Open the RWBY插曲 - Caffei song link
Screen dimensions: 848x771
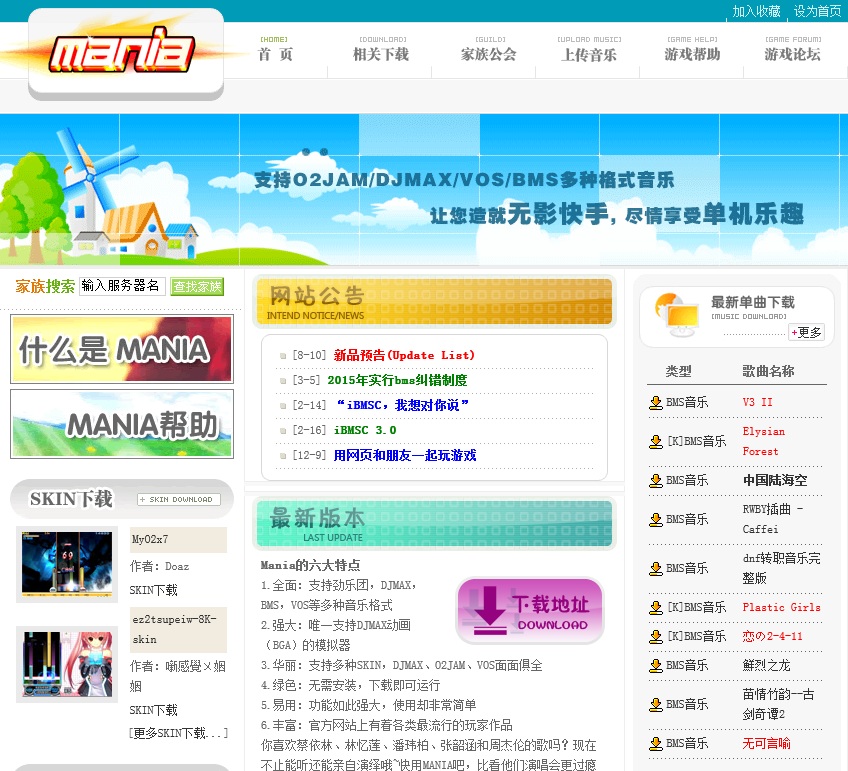tap(772, 520)
